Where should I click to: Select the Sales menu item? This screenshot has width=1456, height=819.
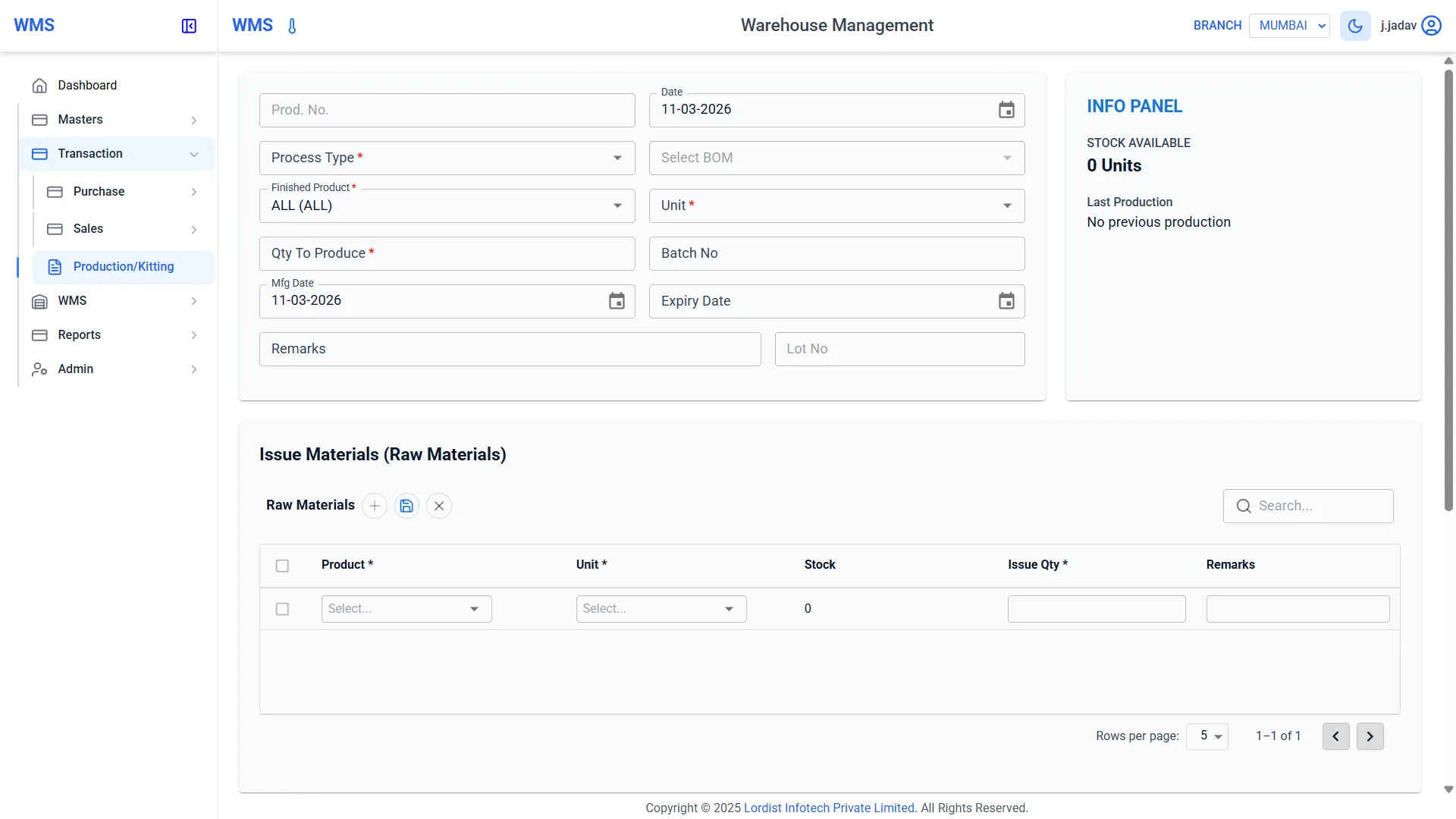(x=124, y=229)
